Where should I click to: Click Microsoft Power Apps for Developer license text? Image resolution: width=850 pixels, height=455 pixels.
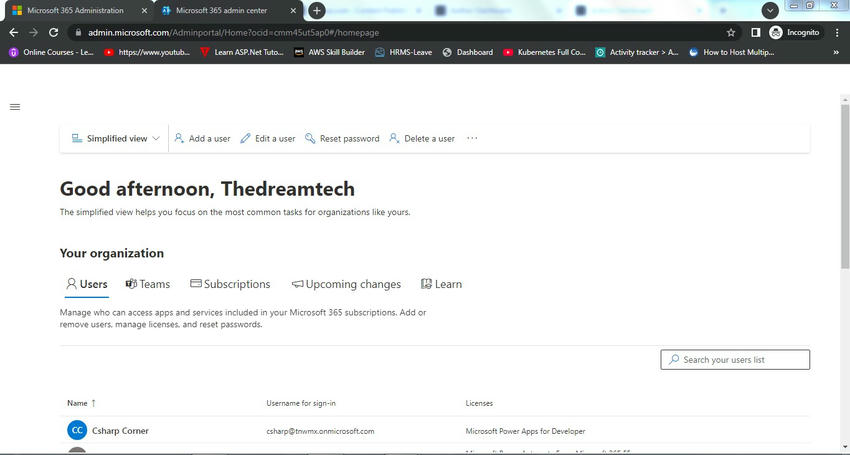click(525, 431)
